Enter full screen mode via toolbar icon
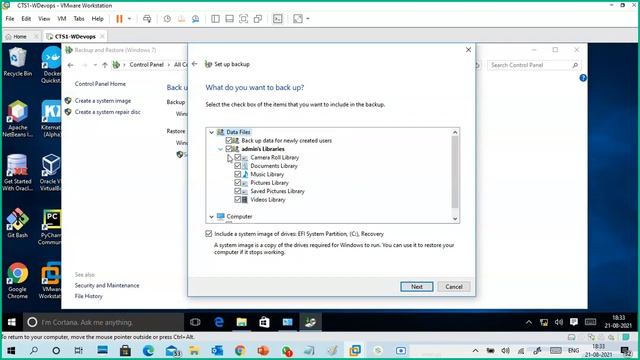Screen dimensions: 640x360 (243, 19)
